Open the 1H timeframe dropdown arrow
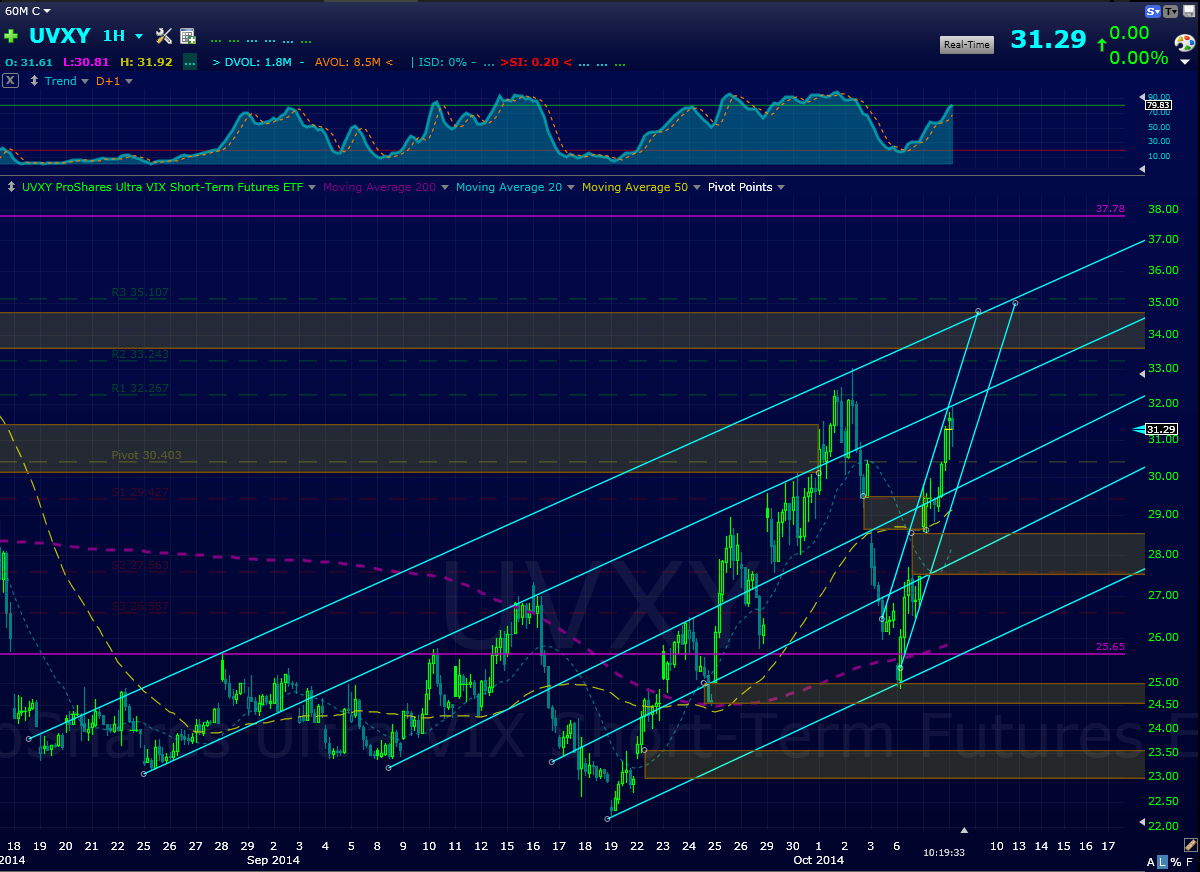This screenshot has width=1200, height=872. (x=139, y=36)
